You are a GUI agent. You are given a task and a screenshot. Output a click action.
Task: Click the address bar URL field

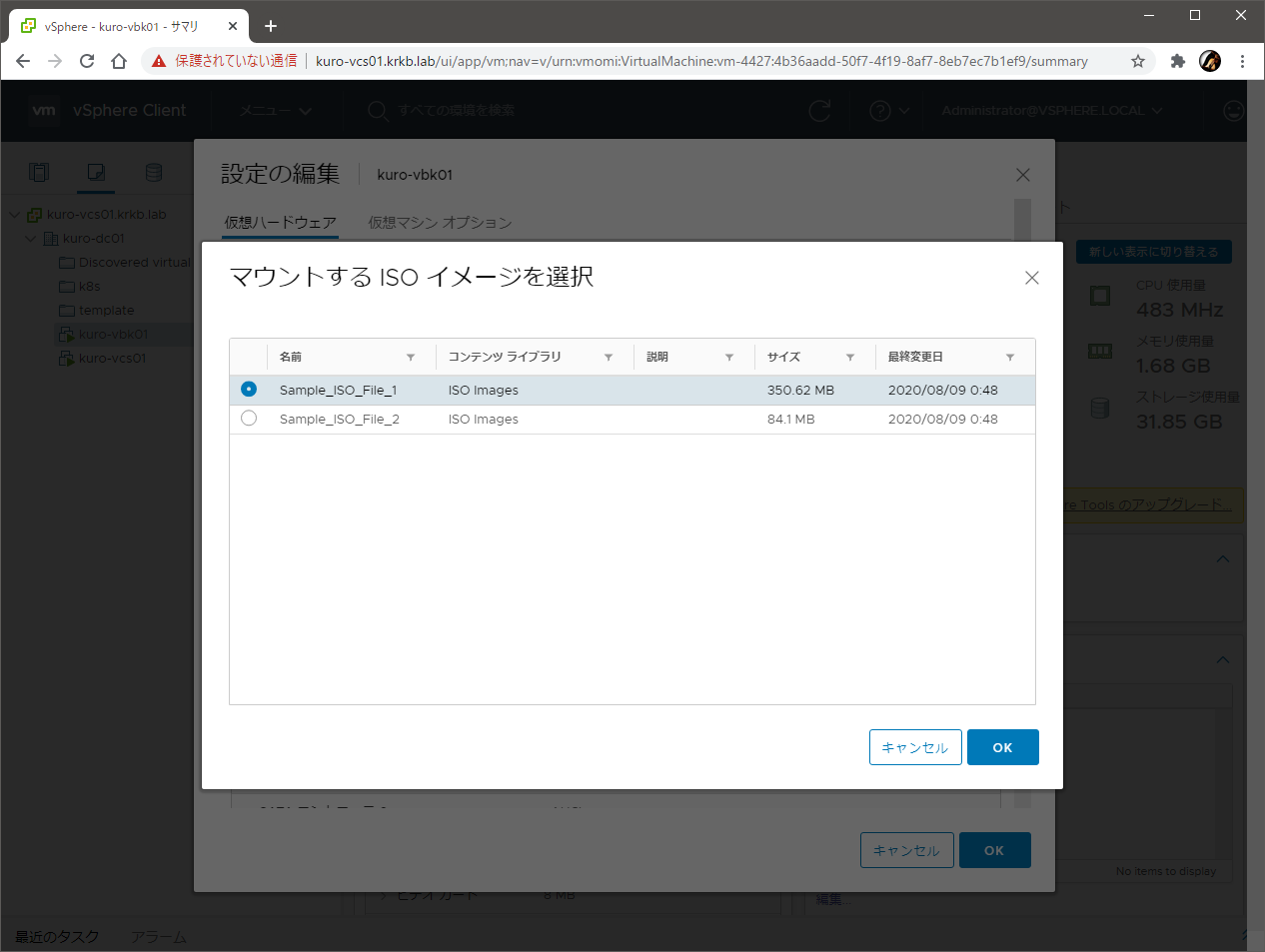click(x=699, y=61)
